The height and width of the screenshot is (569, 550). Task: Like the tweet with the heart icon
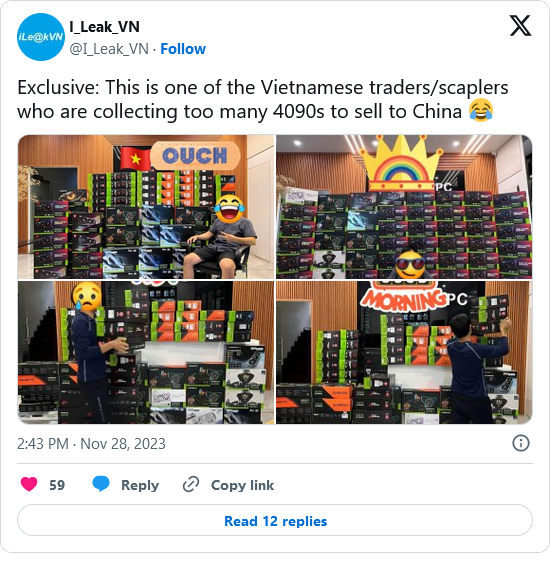click(x=29, y=484)
